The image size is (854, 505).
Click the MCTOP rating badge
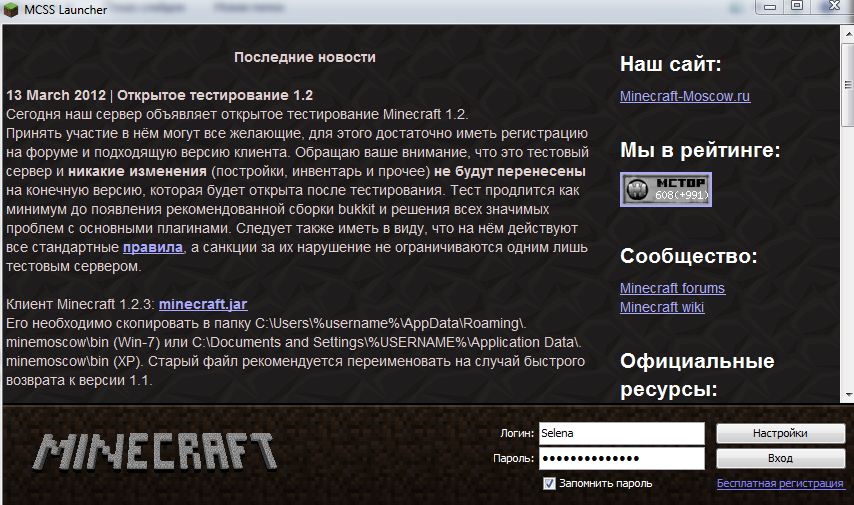665,188
